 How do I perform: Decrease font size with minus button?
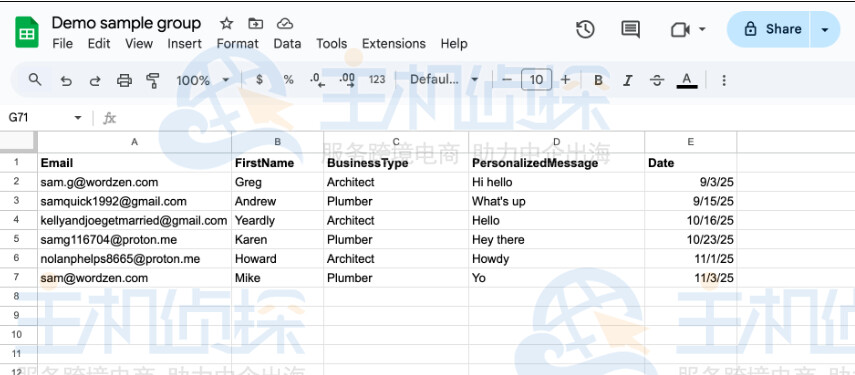pos(507,80)
